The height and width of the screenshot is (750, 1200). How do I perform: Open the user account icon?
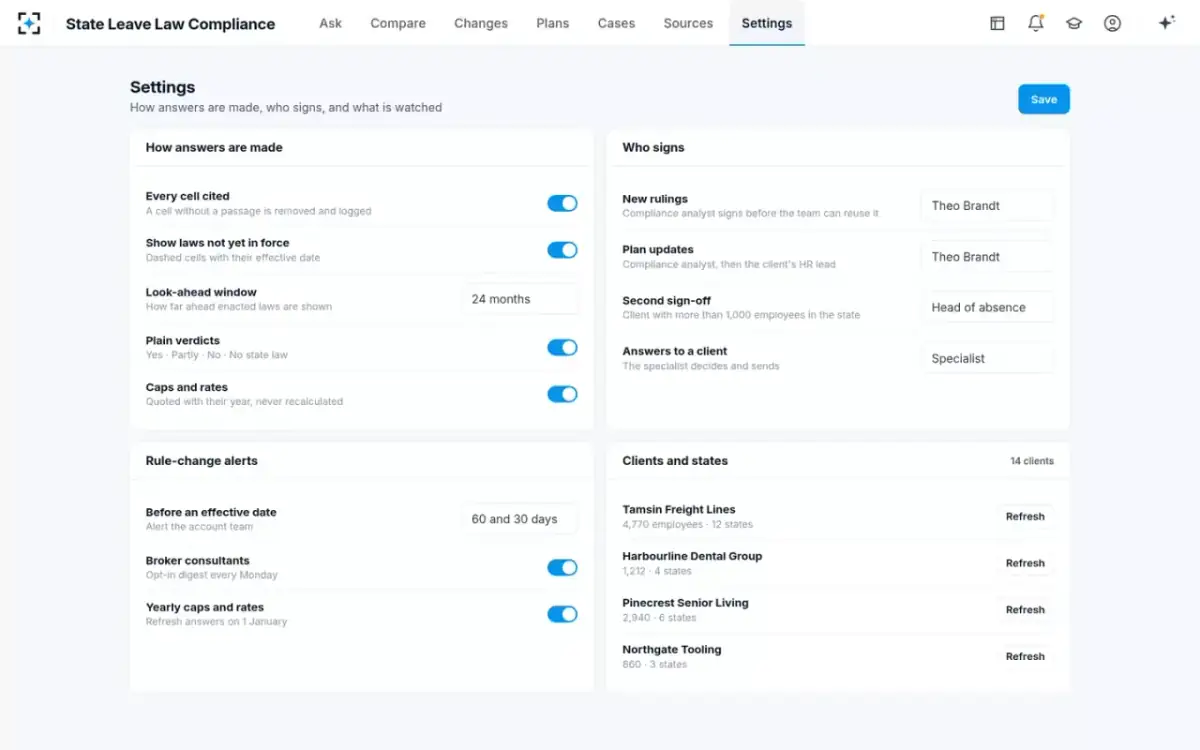click(1112, 23)
